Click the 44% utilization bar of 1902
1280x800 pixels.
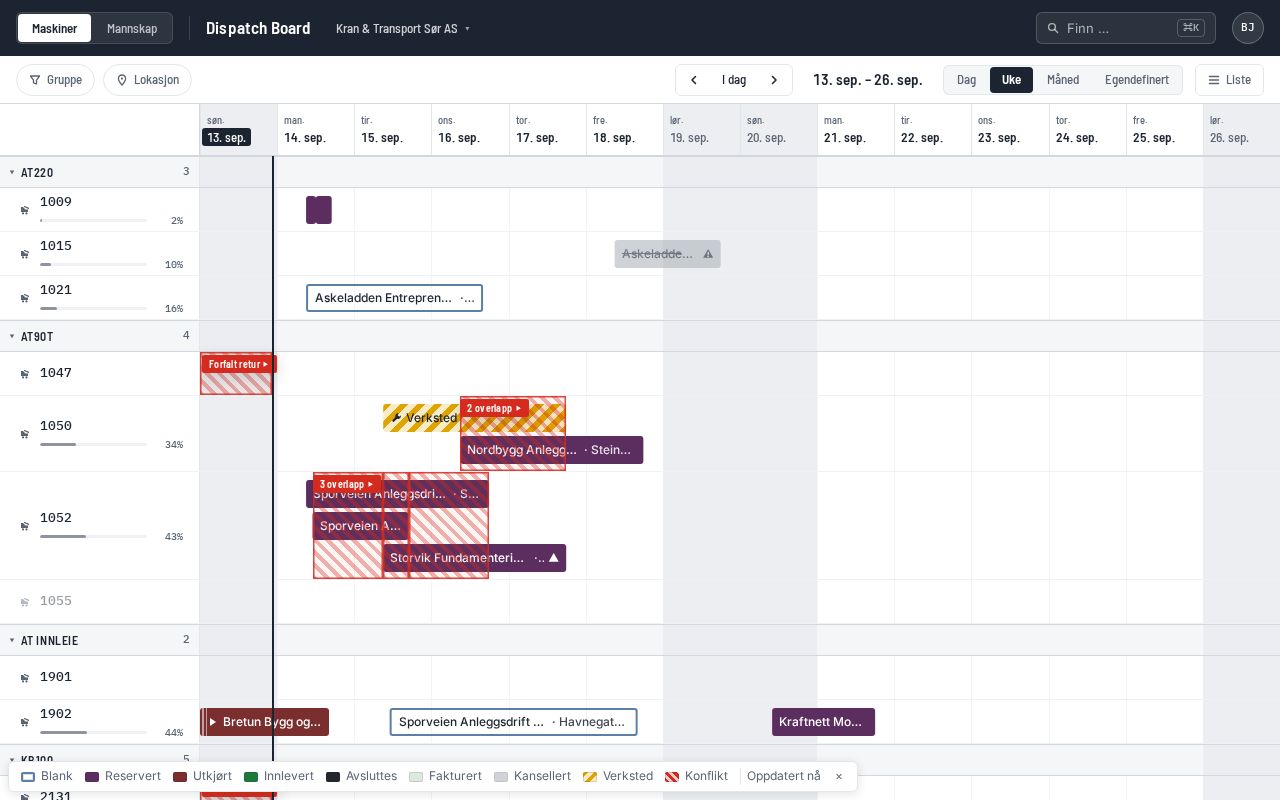93,732
